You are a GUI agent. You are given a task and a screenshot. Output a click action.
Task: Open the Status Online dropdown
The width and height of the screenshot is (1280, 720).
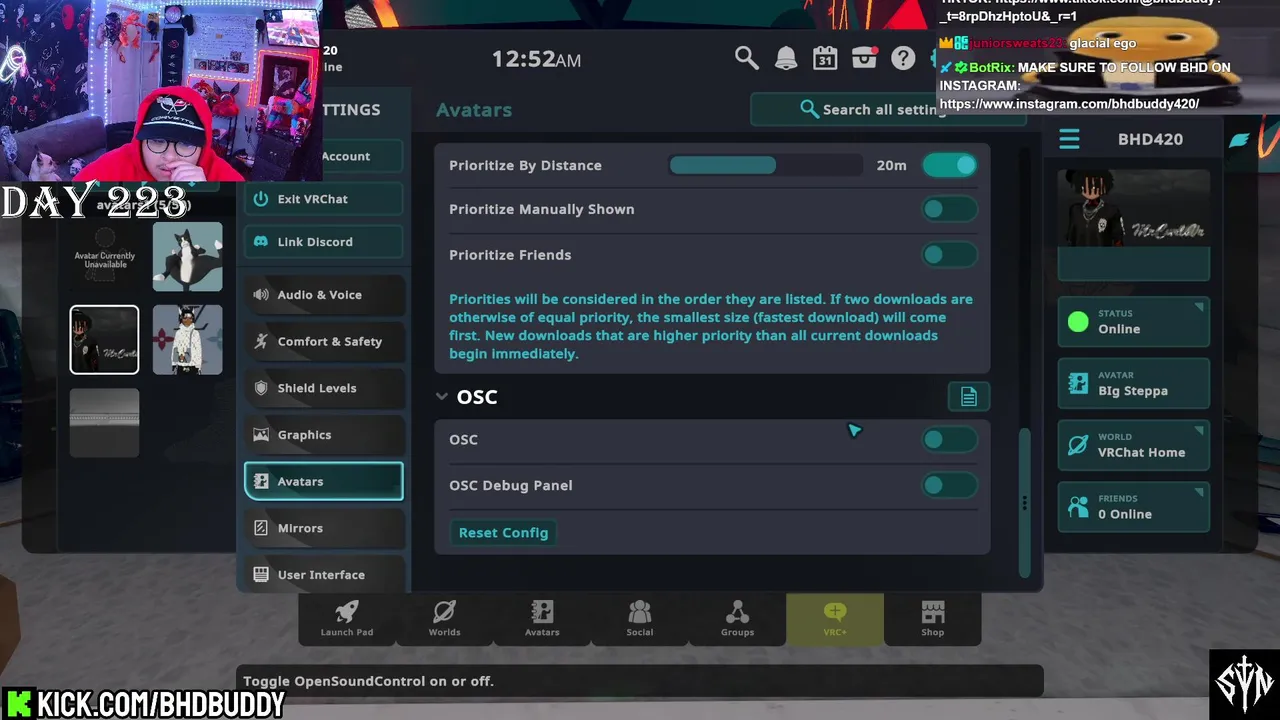click(1133, 322)
